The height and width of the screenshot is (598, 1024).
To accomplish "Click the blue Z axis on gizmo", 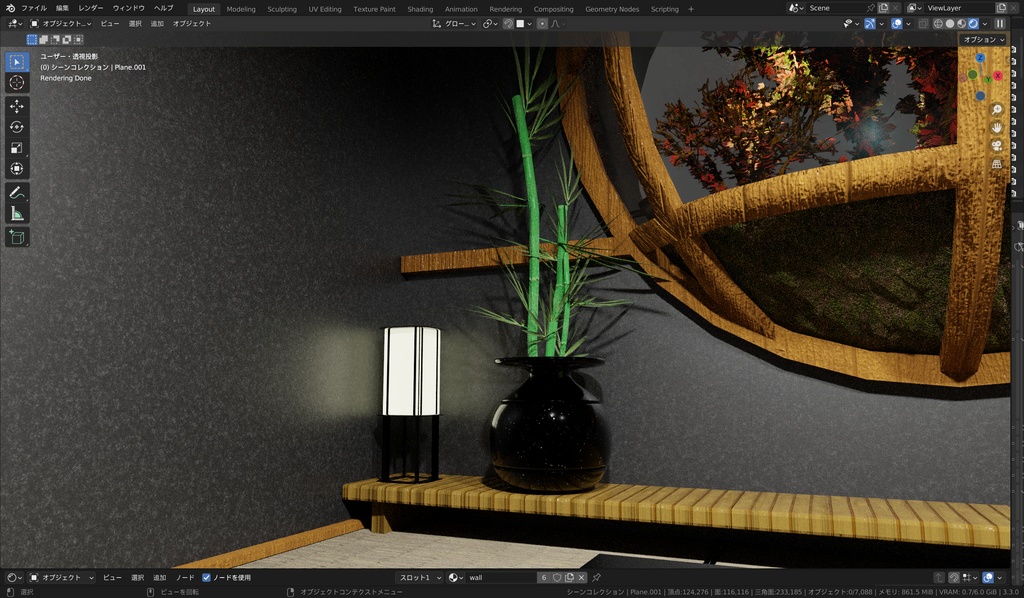I will point(980,58).
